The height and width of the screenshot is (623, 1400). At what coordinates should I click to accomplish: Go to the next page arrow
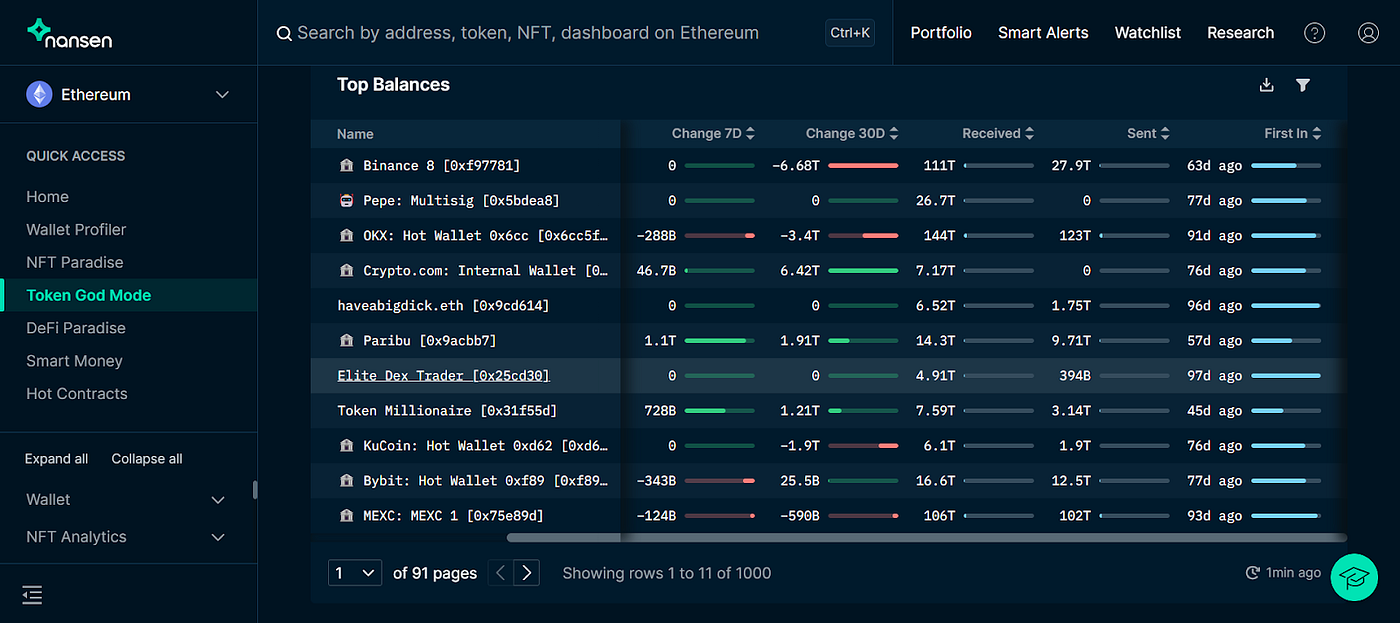(x=527, y=573)
